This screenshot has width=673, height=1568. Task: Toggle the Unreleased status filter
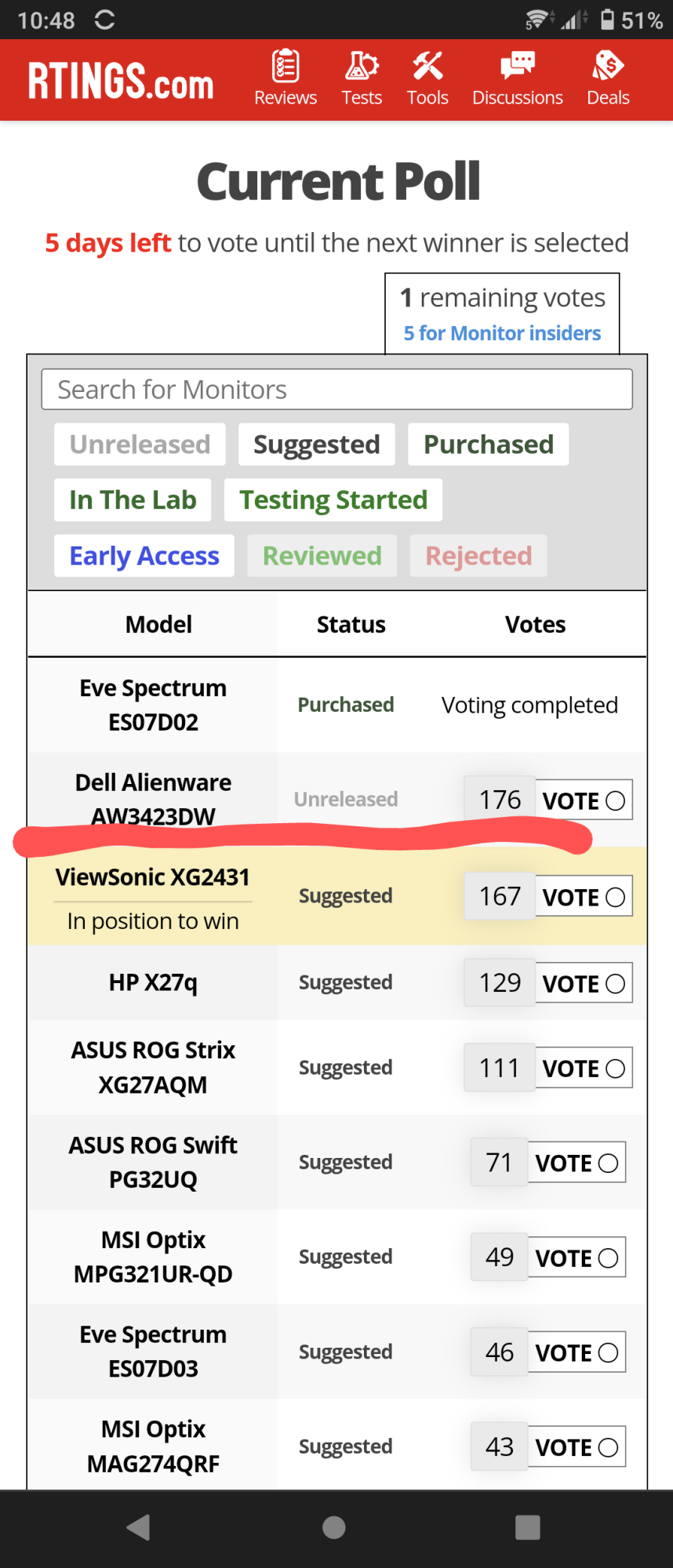(140, 445)
